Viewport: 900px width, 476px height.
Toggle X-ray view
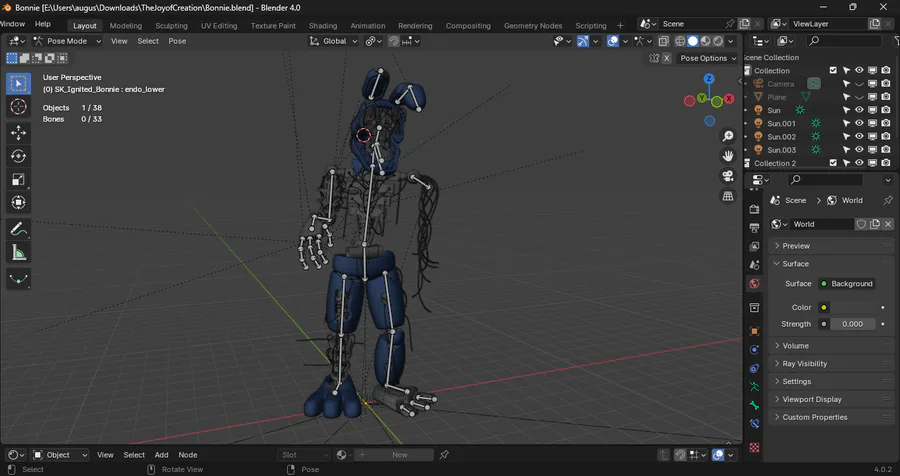(664, 41)
